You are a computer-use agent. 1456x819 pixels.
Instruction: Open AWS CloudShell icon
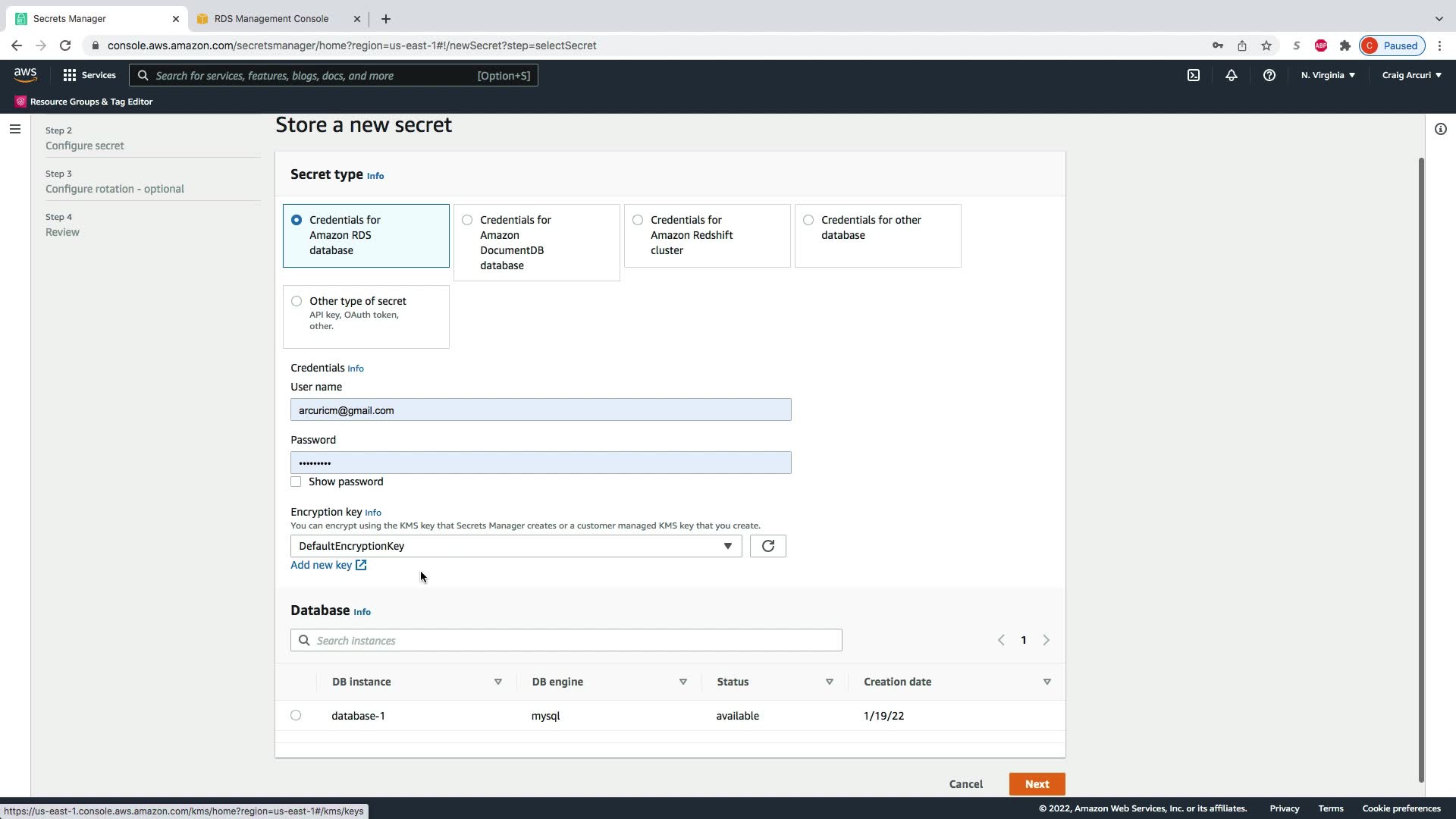[x=1194, y=75]
